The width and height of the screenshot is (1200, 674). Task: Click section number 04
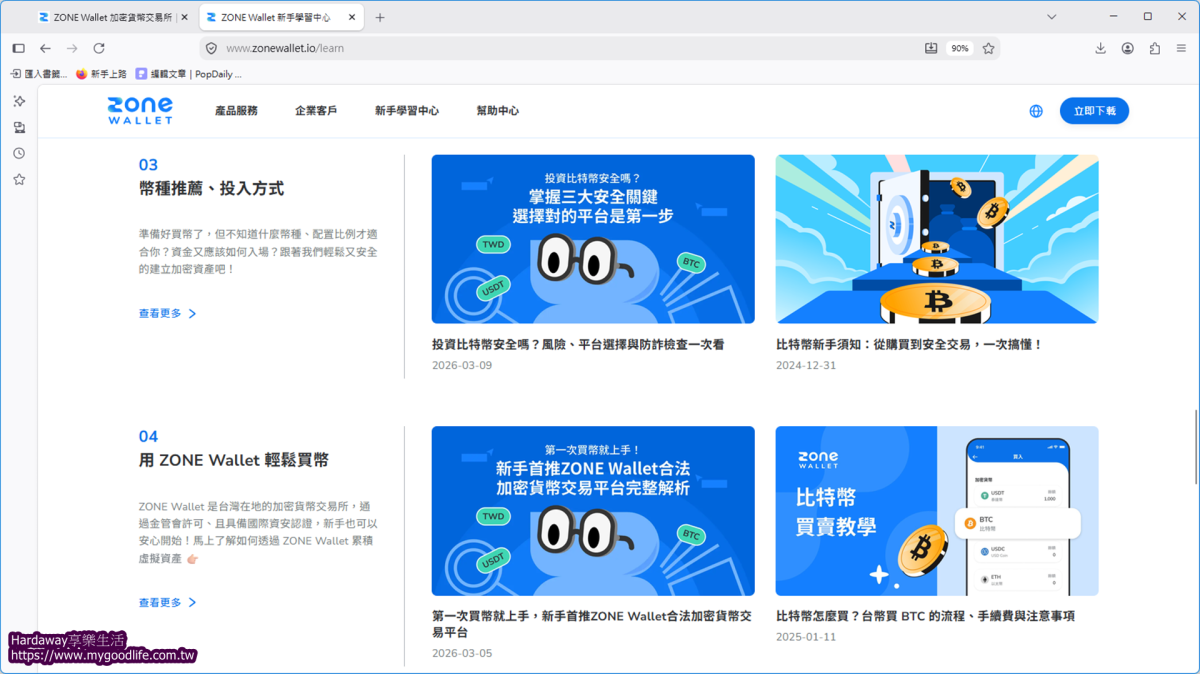click(x=148, y=437)
